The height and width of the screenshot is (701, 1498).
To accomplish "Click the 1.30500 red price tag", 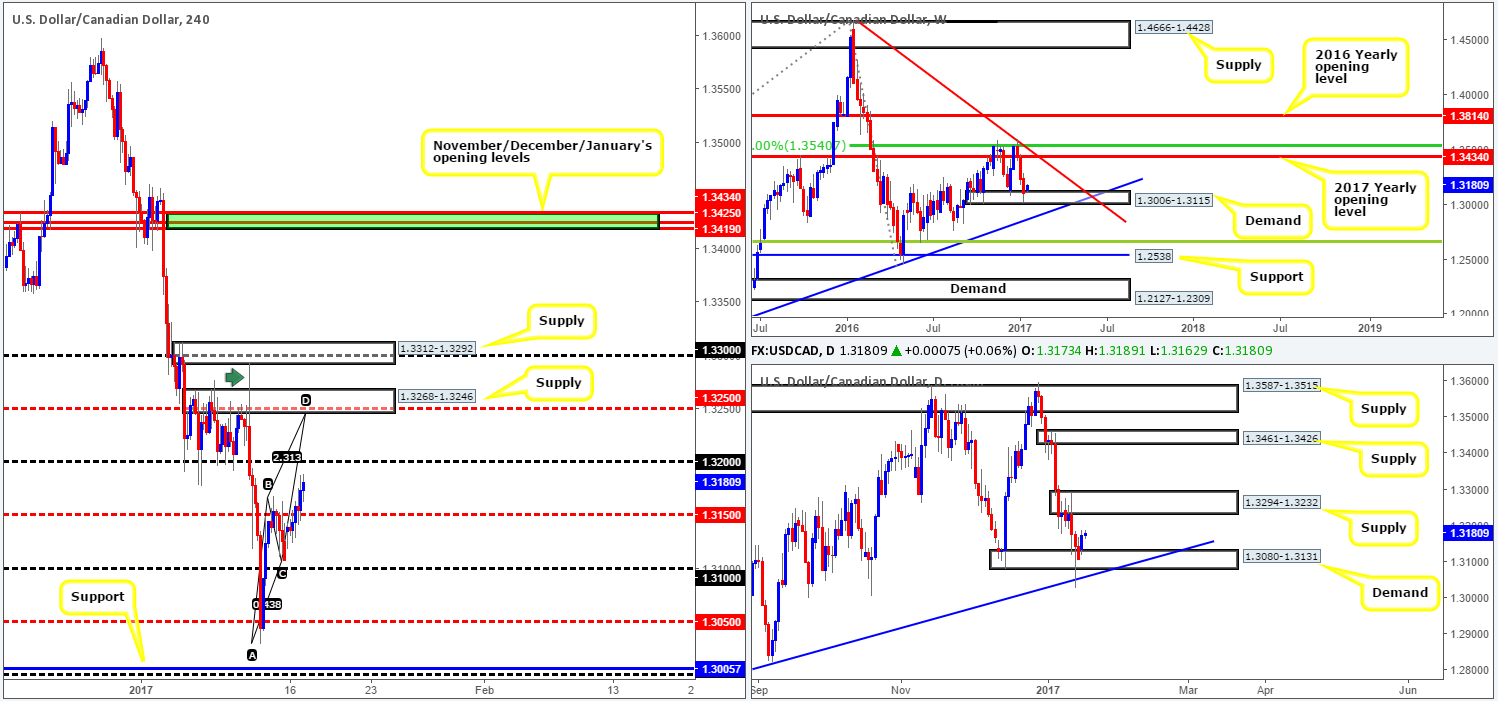I will click(x=722, y=621).
